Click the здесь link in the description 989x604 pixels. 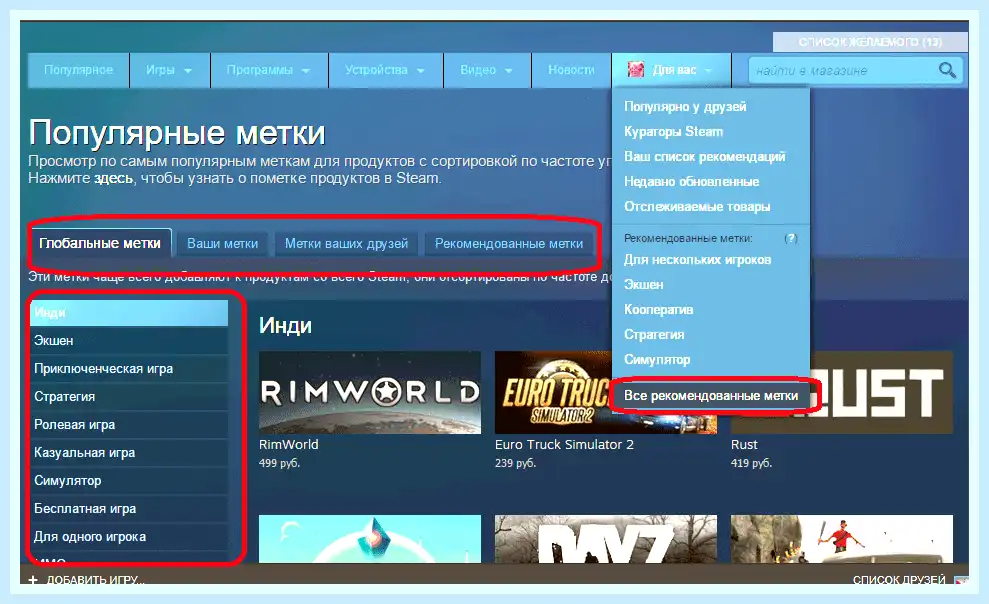114,178
